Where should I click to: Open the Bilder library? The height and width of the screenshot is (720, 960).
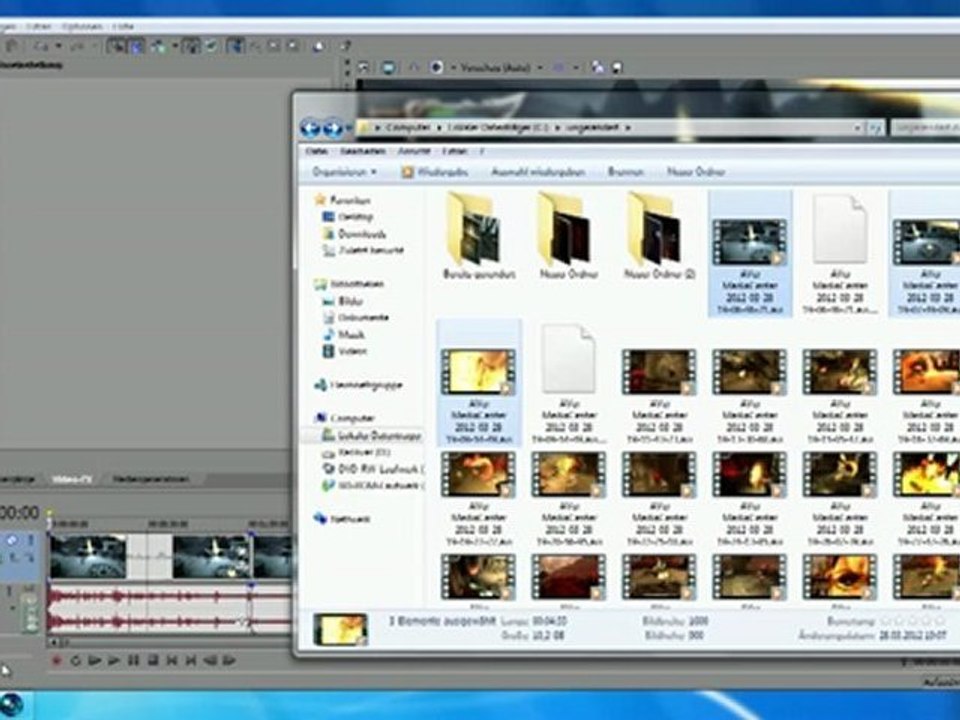(x=343, y=301)
